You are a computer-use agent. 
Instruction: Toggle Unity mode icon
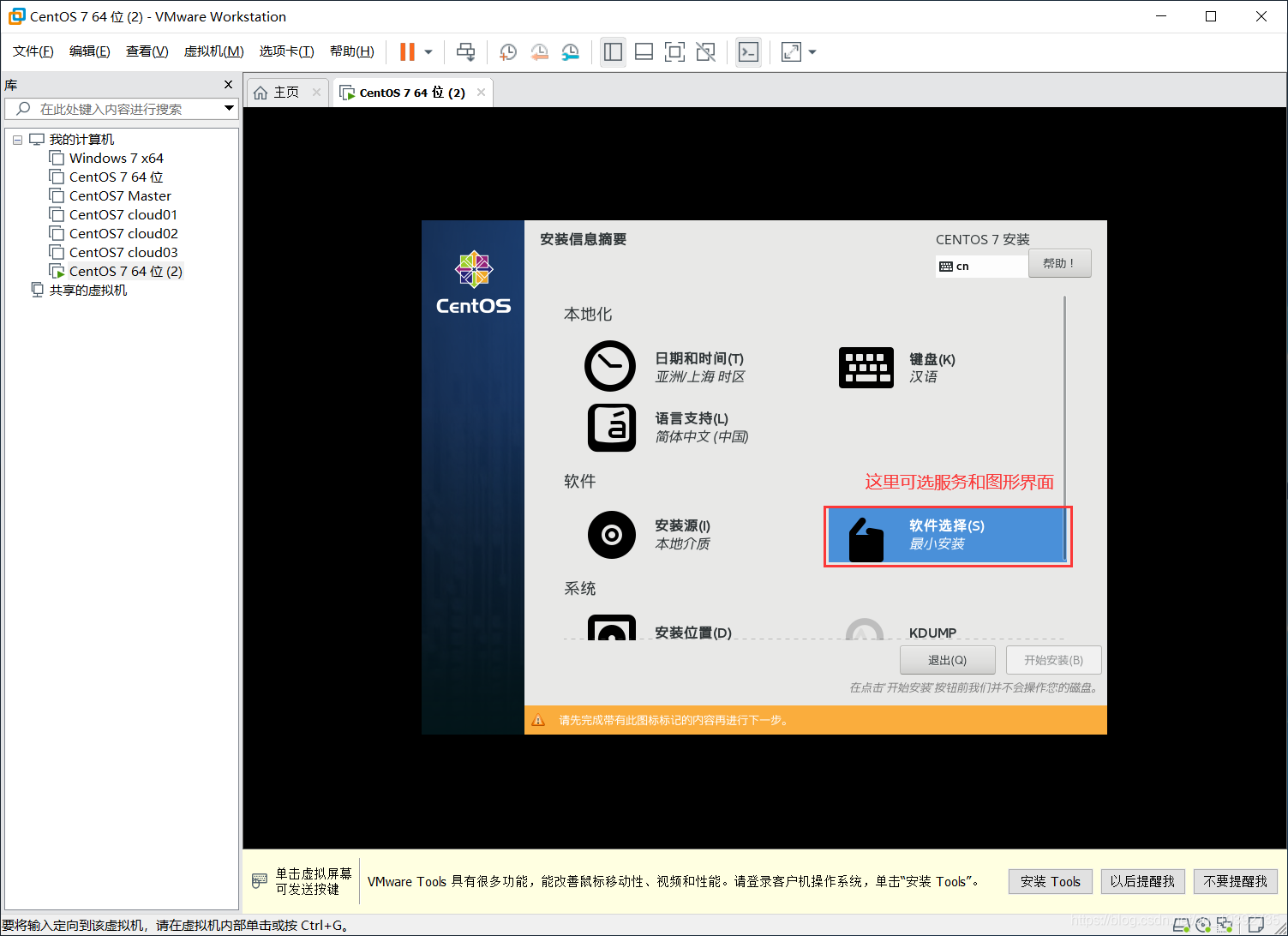[705, 52]
